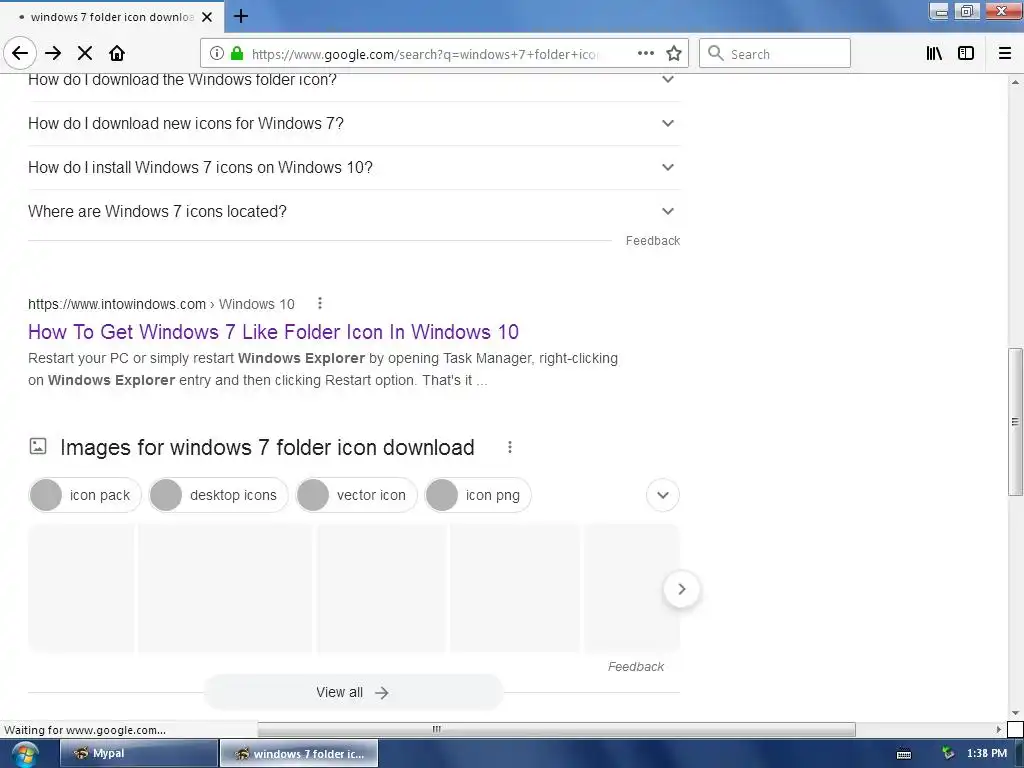Click the image icon beside 'Images for' heading

tap(38, 446)
